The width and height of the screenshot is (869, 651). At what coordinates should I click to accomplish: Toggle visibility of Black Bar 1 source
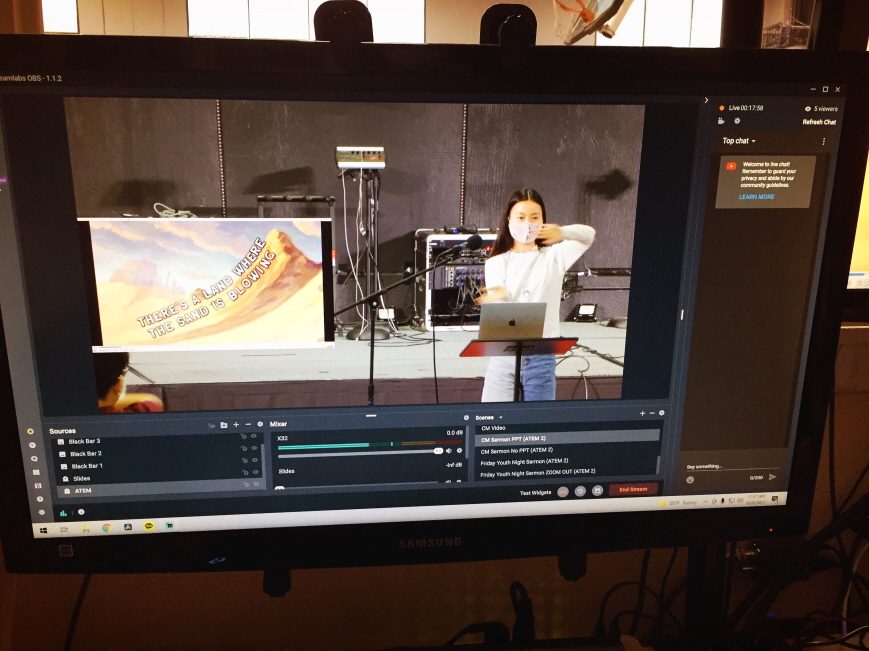pyautogui.click(x=255, y=460)
